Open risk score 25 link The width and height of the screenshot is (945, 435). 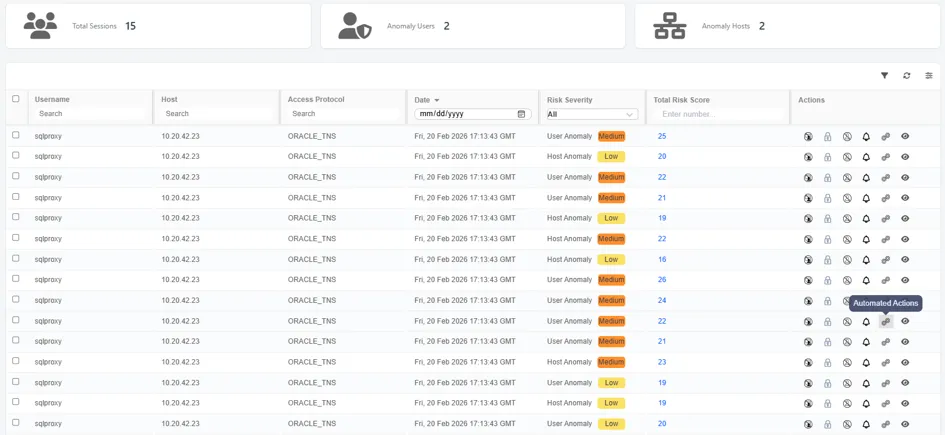pos(662,136)
